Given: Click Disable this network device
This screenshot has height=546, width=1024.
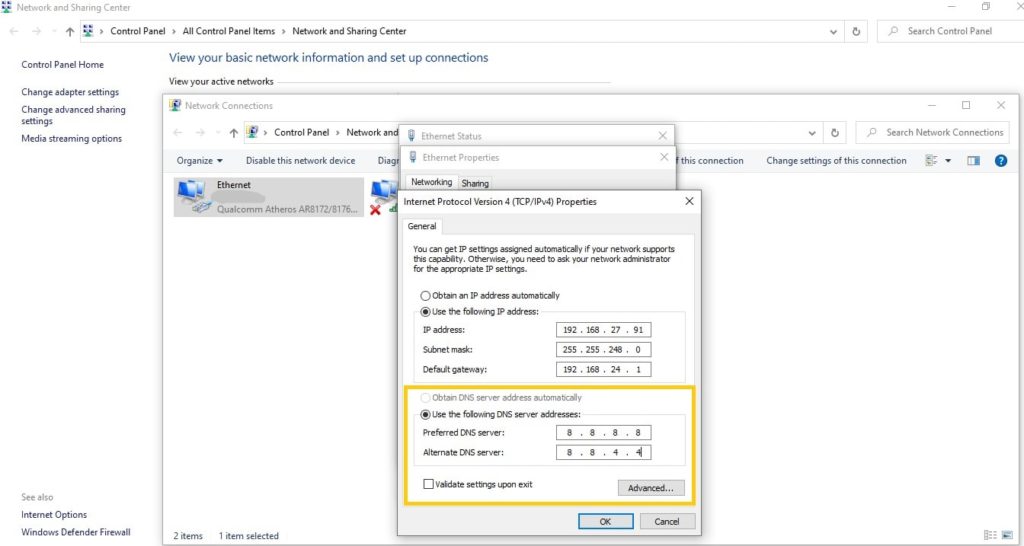Looking at the screenshot, I should [x=300, y=161].
